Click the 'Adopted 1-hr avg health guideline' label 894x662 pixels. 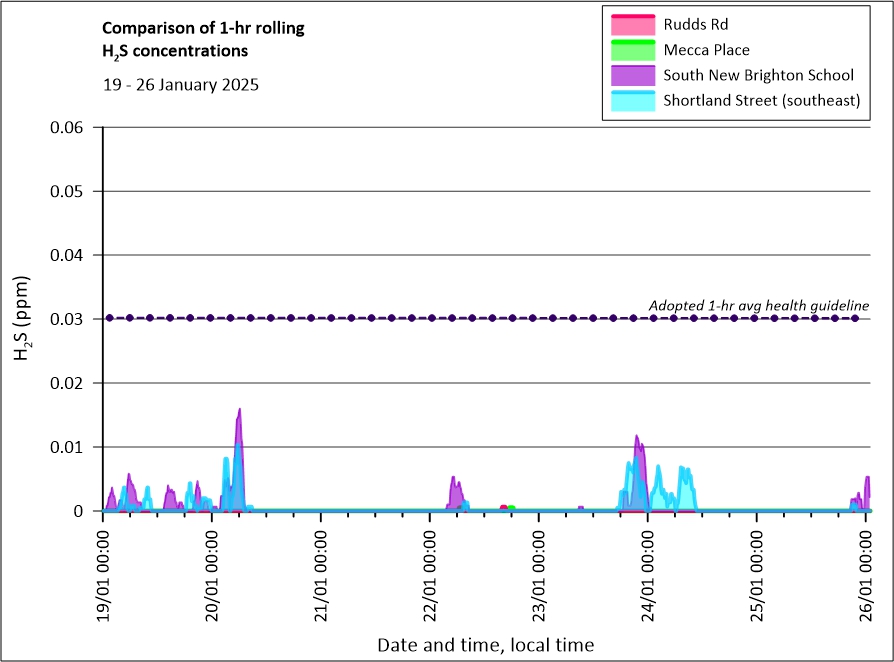tap(758, 305)
